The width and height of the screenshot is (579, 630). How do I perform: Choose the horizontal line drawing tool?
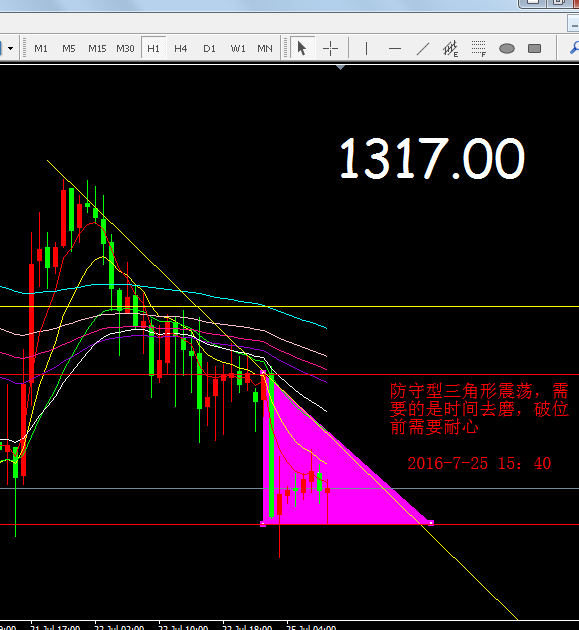click(x=395, y=48)
